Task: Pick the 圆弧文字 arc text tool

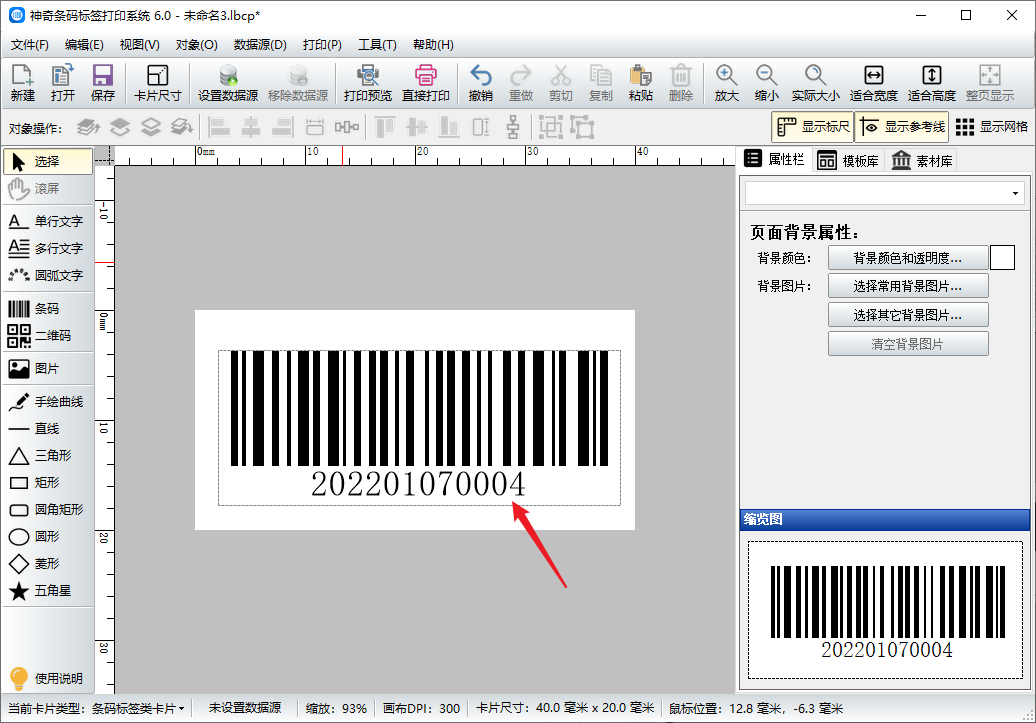Action: 48,275
